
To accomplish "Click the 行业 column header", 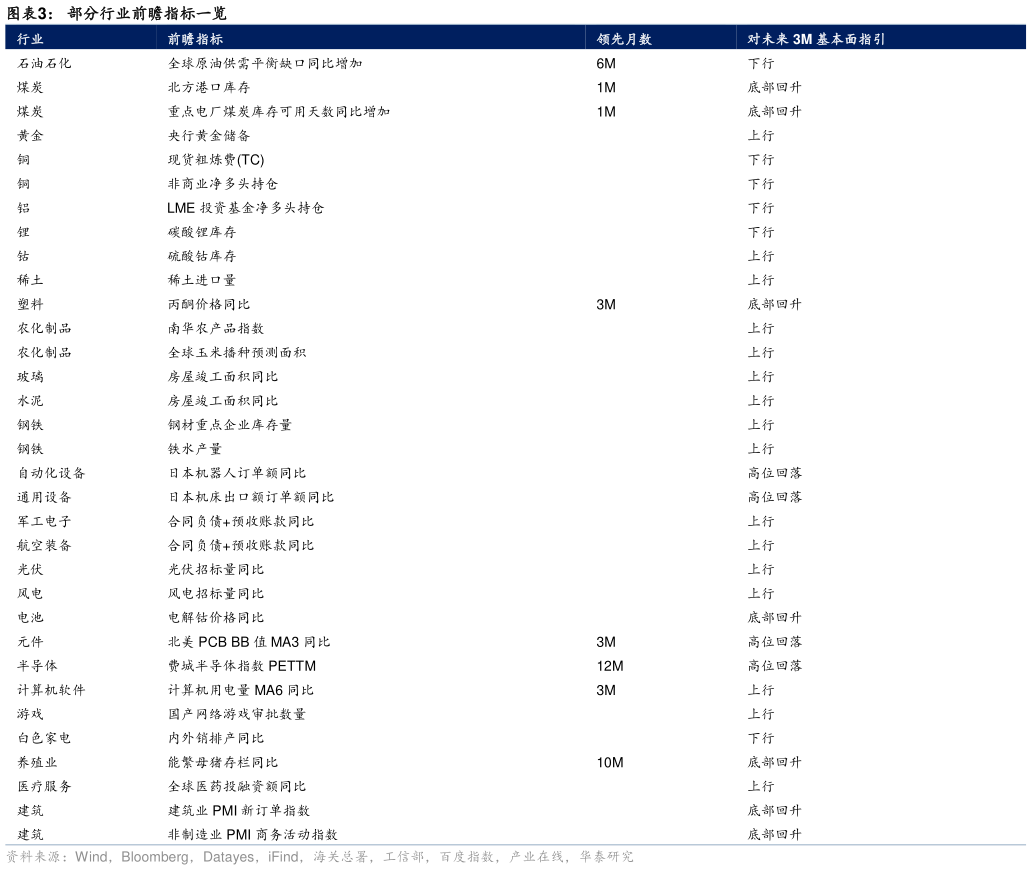I will click(30, 40).
